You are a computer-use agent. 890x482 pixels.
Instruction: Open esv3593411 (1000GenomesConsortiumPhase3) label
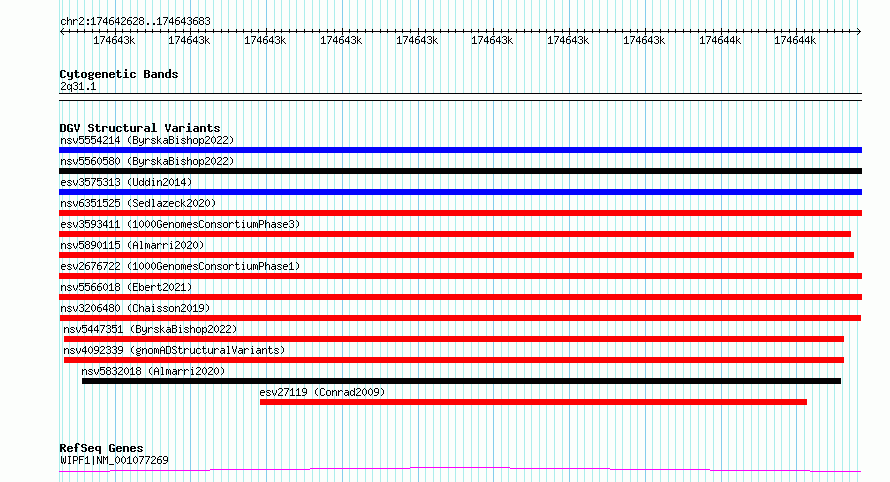tap(180, 224)
